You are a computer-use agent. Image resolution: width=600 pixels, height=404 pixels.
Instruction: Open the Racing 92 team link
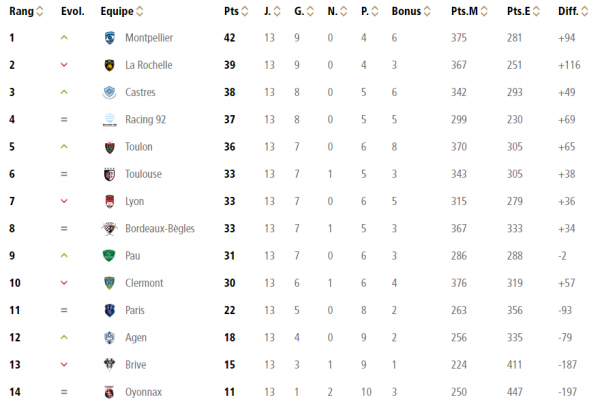tap(145, 120)
